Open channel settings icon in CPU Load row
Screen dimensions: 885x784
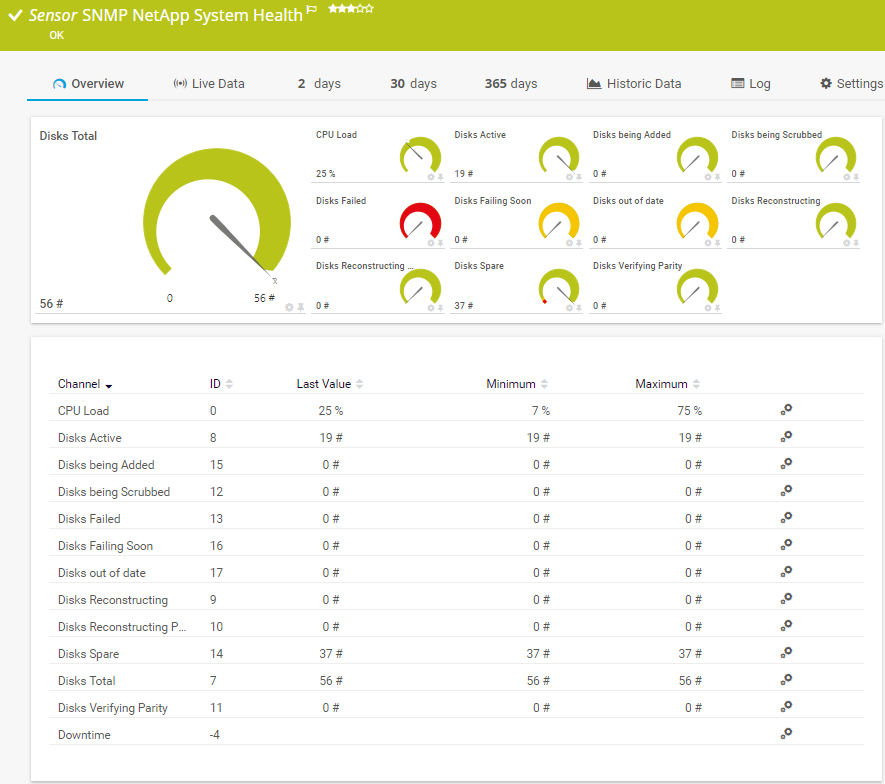(786, 410)
